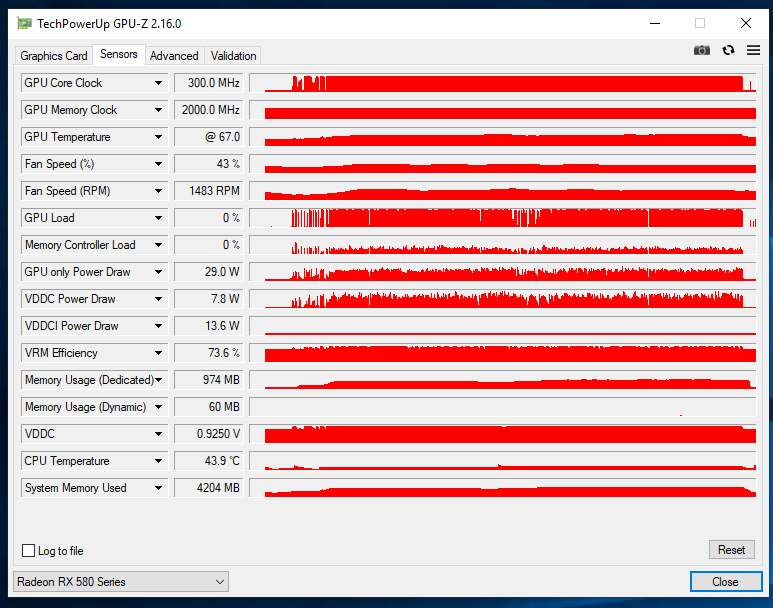The image size is (773, 608).
Task: Click the GPU-Z app icon in title bar
Action: [x=24, y=23]
